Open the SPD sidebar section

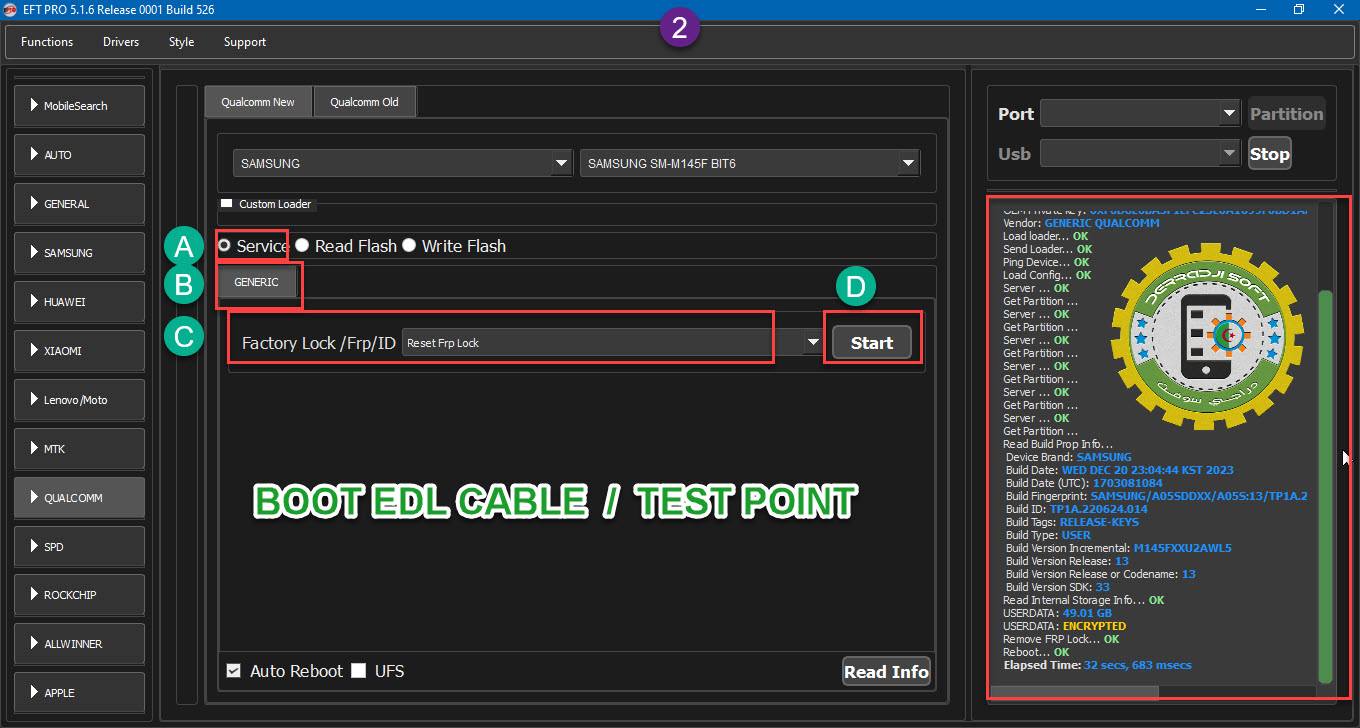point(79,547)
